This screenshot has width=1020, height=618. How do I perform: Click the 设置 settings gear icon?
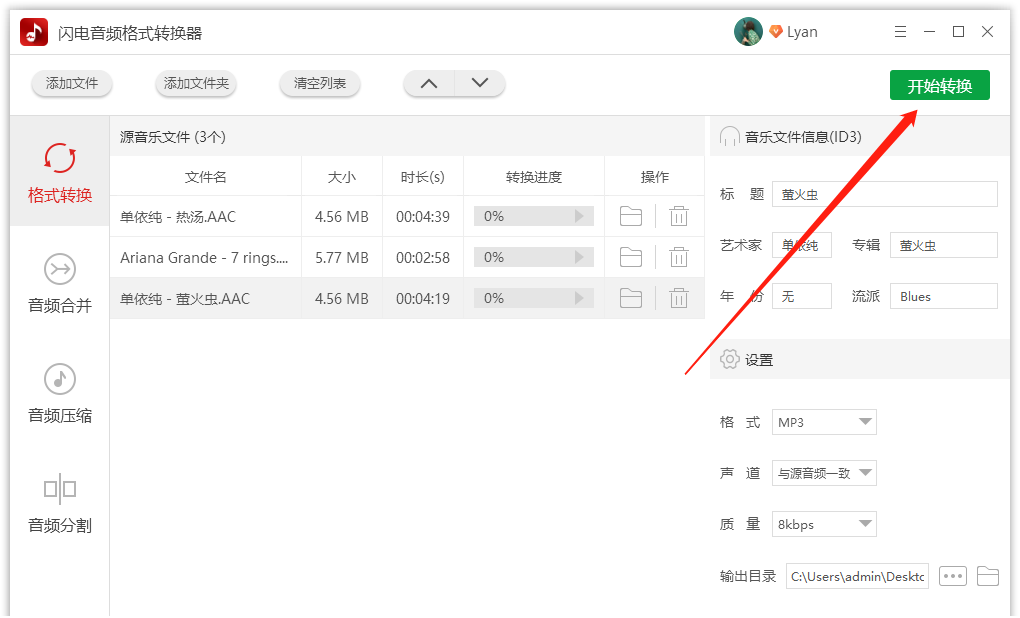tap(729, 359)
